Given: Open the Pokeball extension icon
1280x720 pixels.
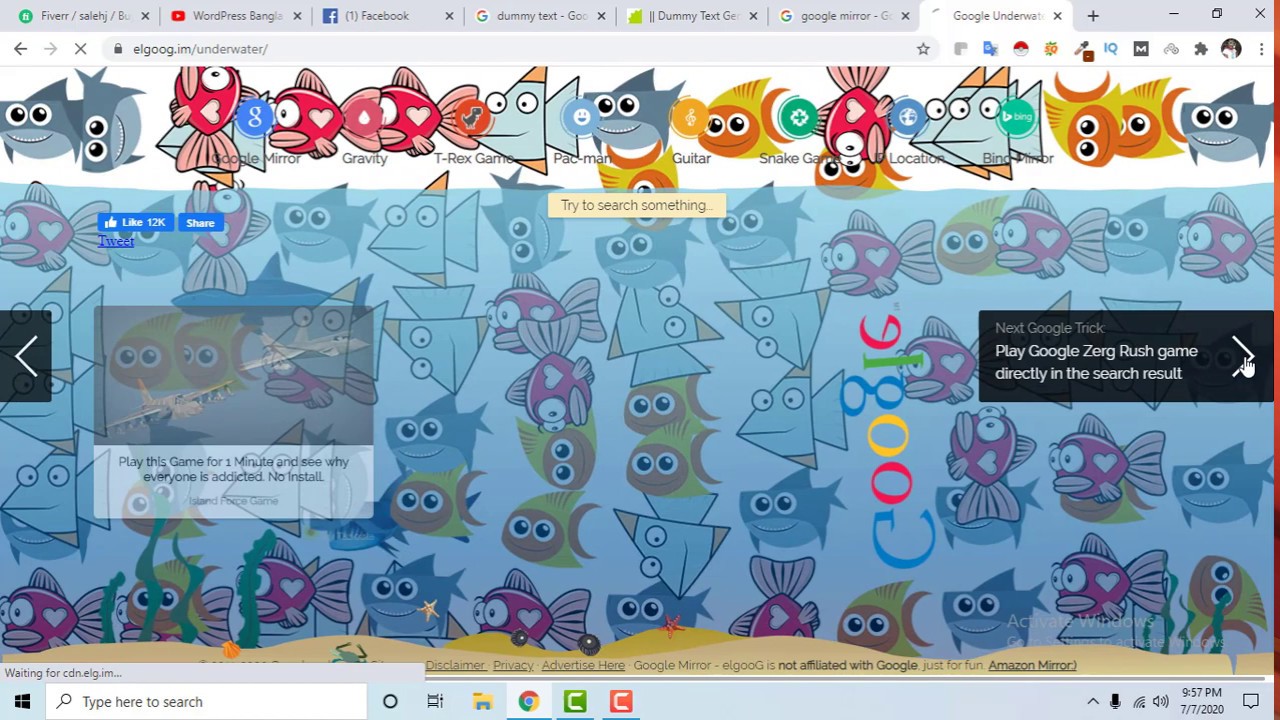Looking at the screenshot, I should [x=1021, y=49].
